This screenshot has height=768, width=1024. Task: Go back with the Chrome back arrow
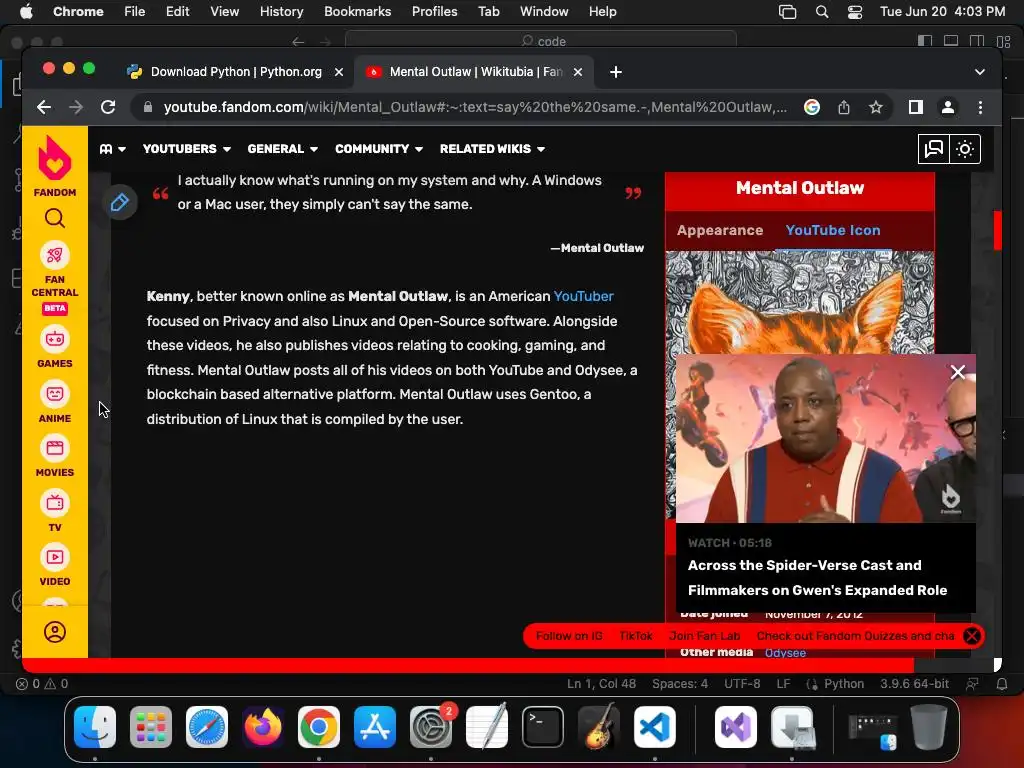pyautogui.click(x=44, y=107)
